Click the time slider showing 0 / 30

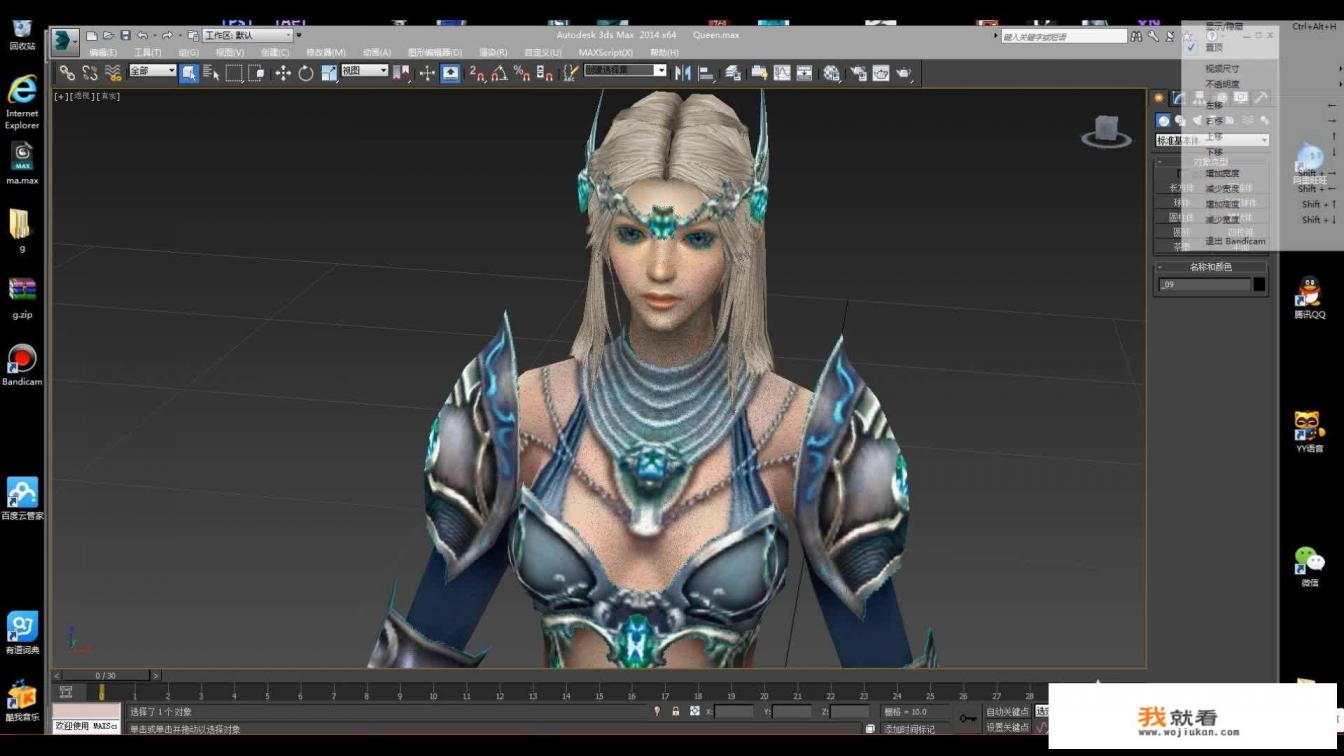click(105, 676)
